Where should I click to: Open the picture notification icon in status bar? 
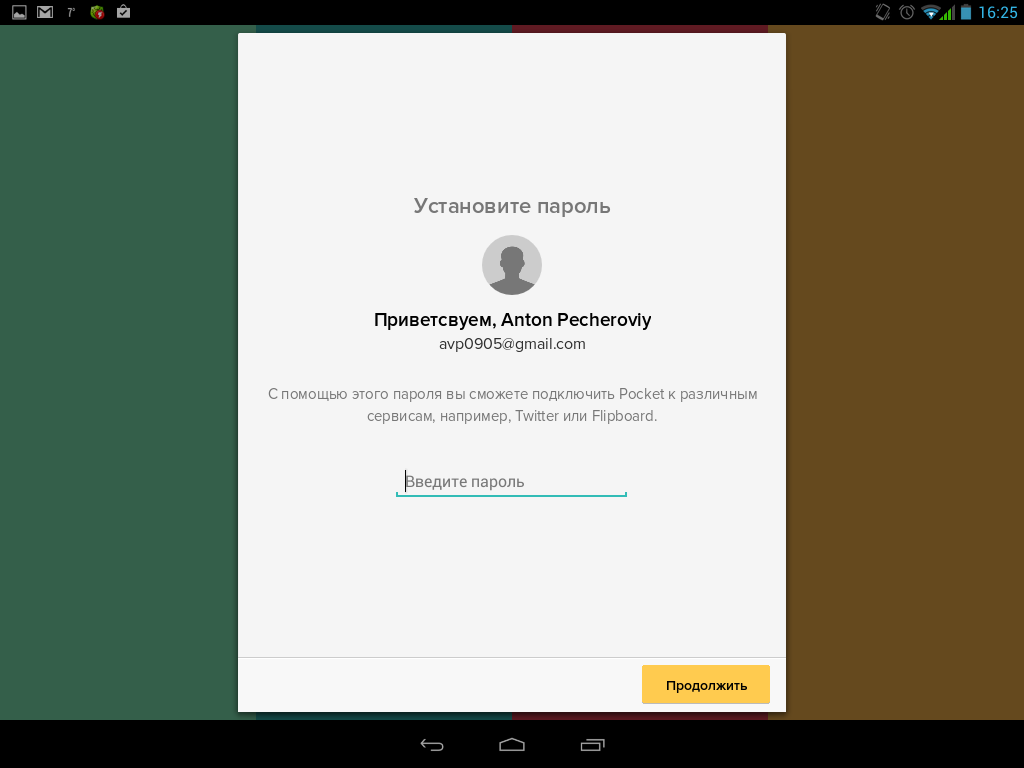tap(20, 12)
